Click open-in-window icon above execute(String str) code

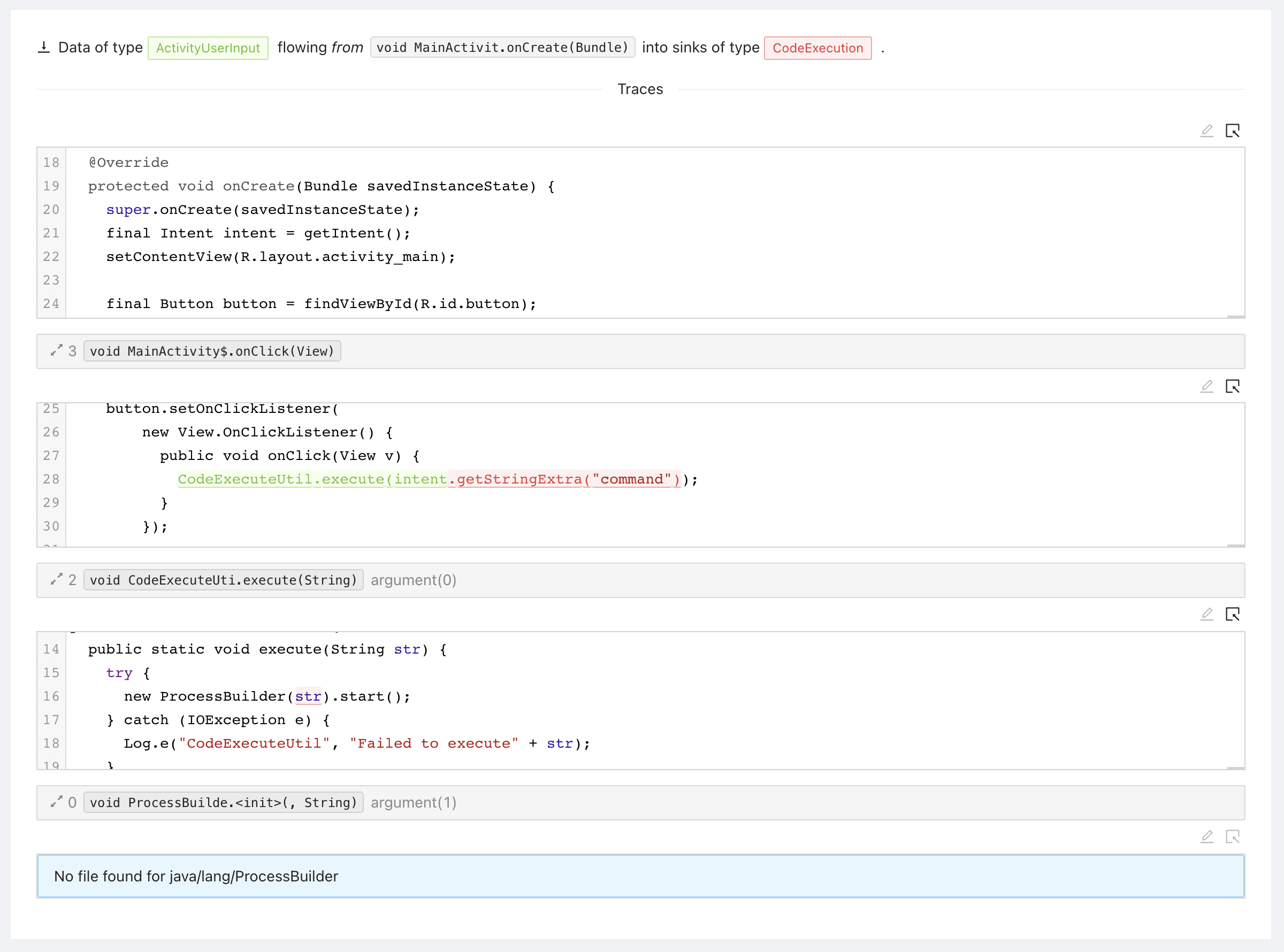click(1232, 615)
